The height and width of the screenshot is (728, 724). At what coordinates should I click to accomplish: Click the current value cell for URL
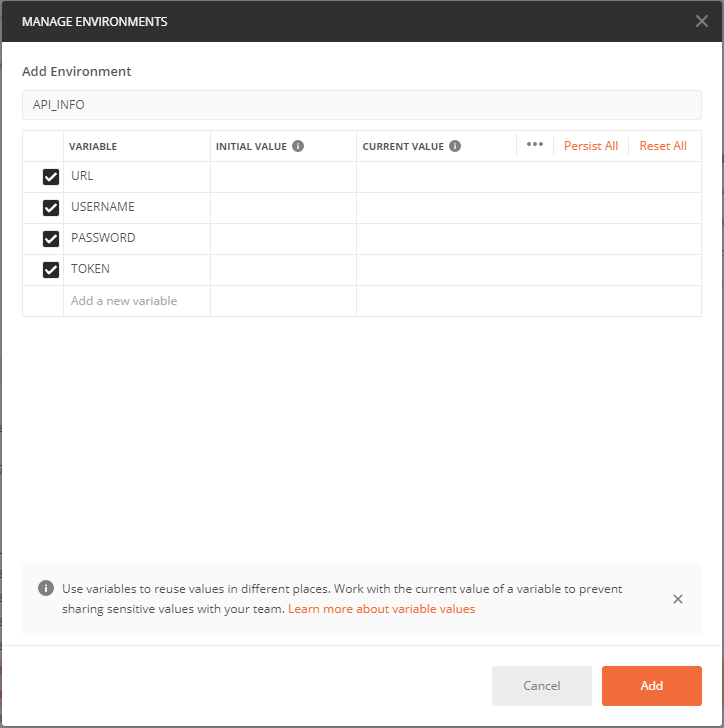(529, 177)
